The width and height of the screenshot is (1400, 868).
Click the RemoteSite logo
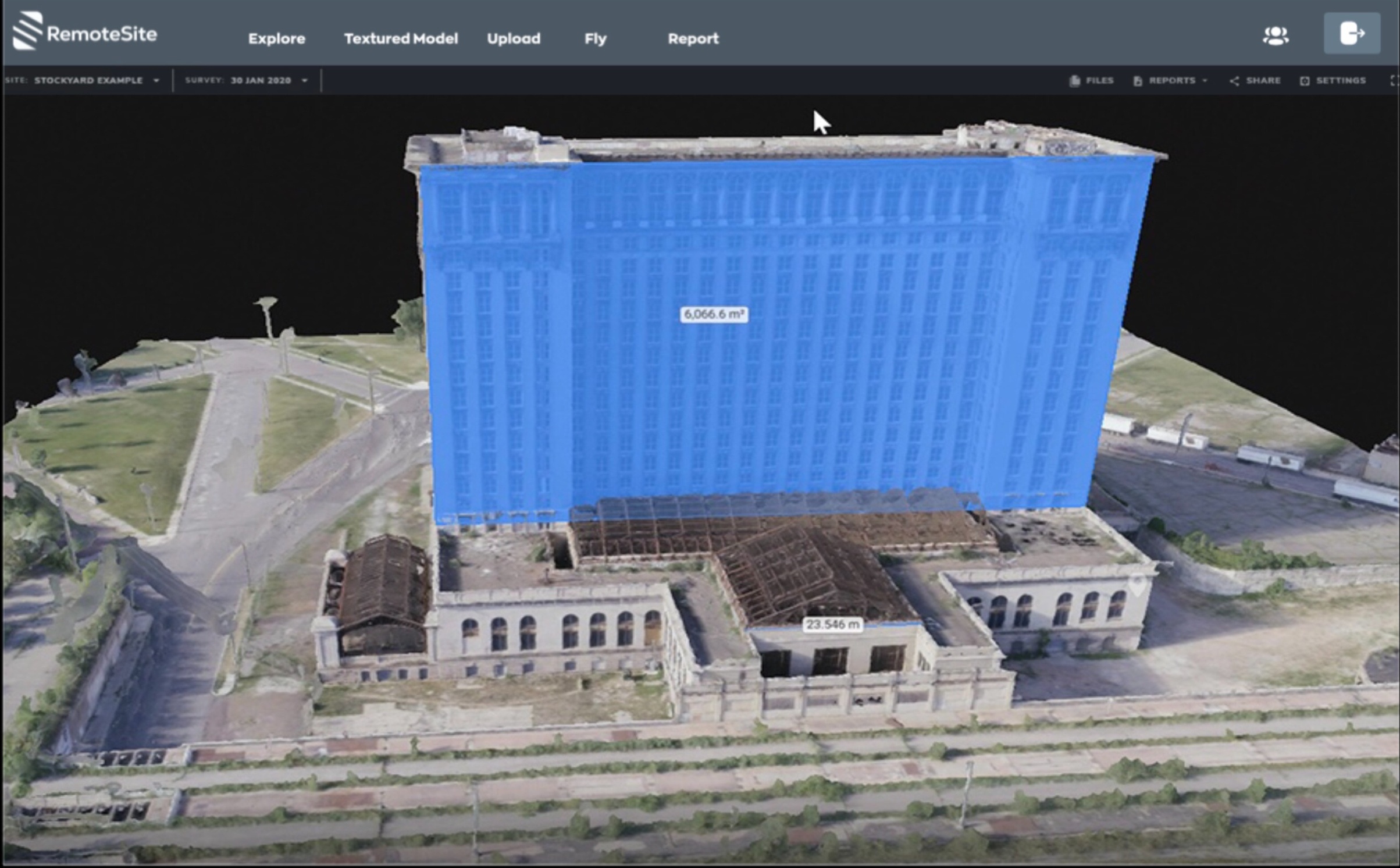coord(85,32)
